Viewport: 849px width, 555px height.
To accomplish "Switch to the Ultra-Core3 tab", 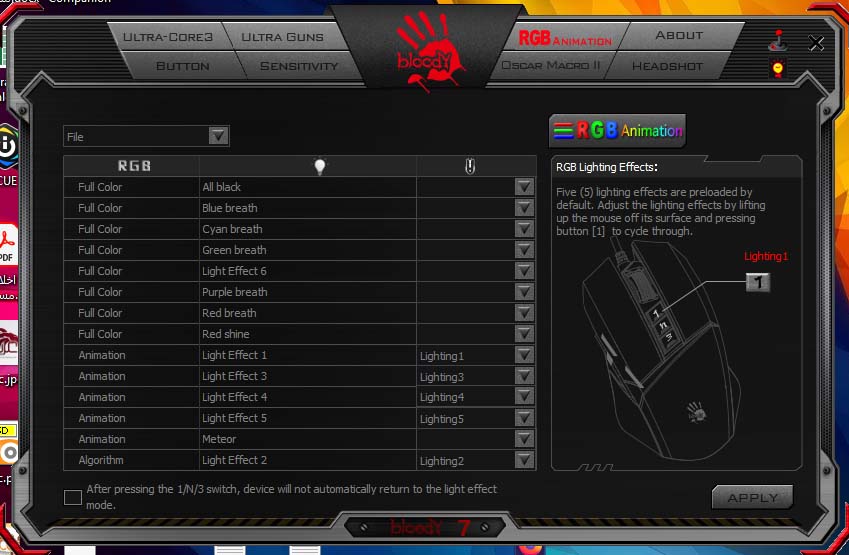I will 167,37.
